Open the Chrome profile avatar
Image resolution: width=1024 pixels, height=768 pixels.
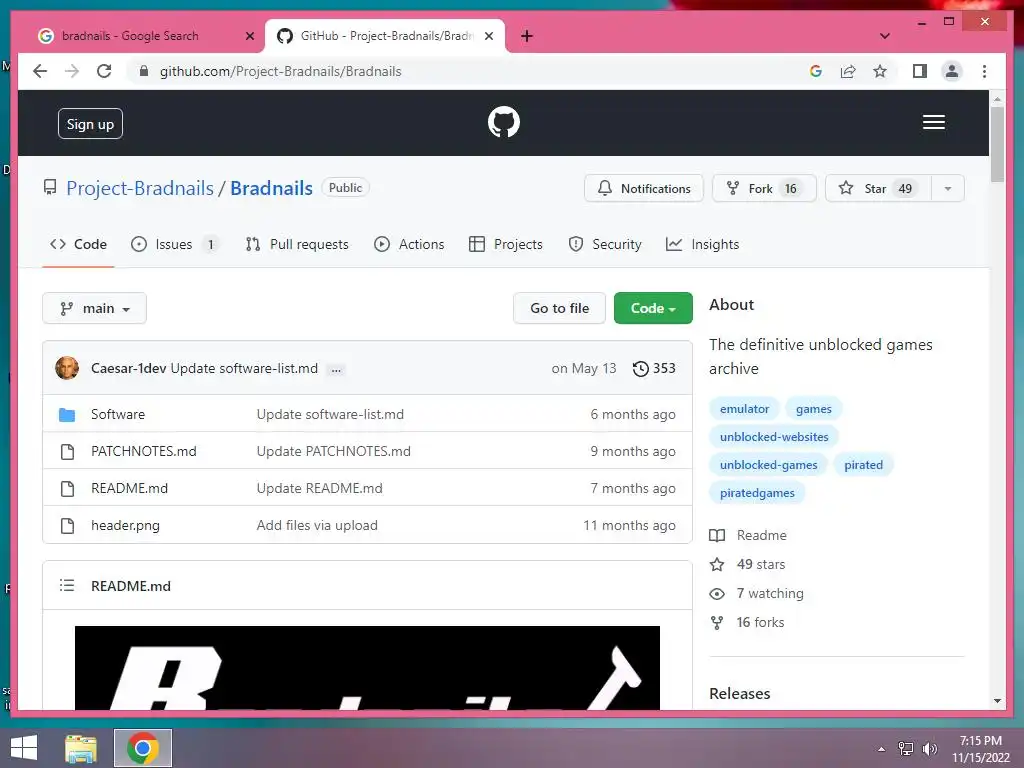tap(952, 71)
